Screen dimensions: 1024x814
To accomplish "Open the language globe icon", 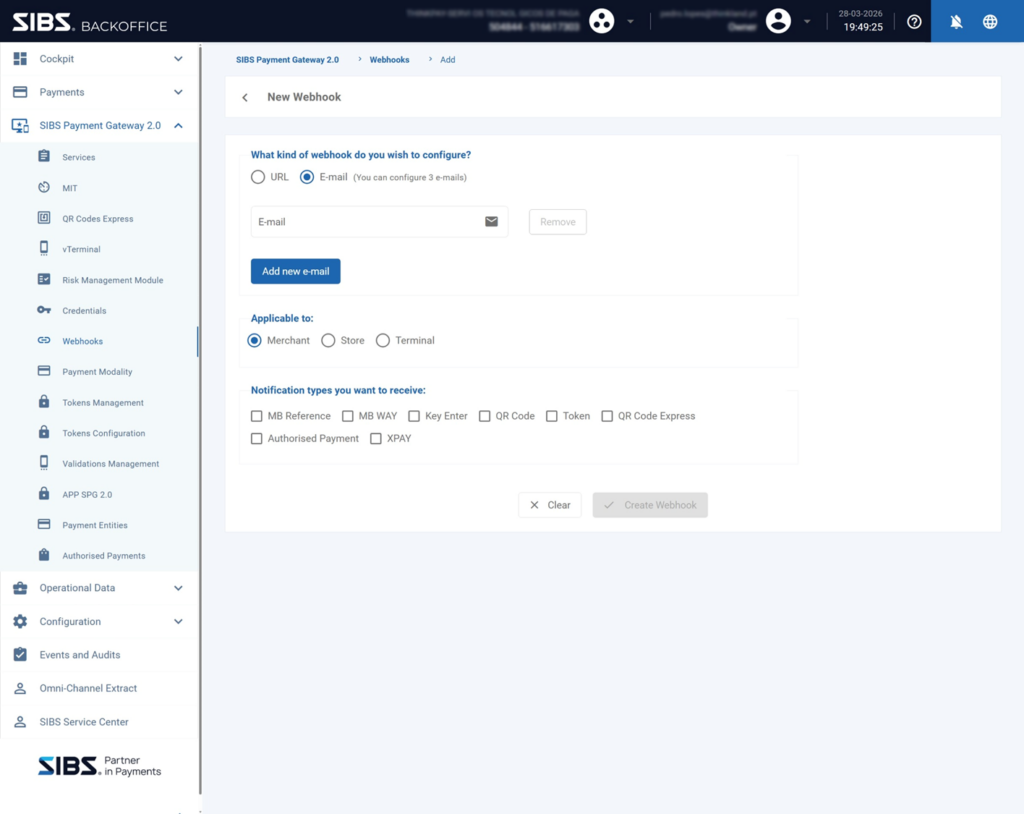I will click(x=990, y=21).
